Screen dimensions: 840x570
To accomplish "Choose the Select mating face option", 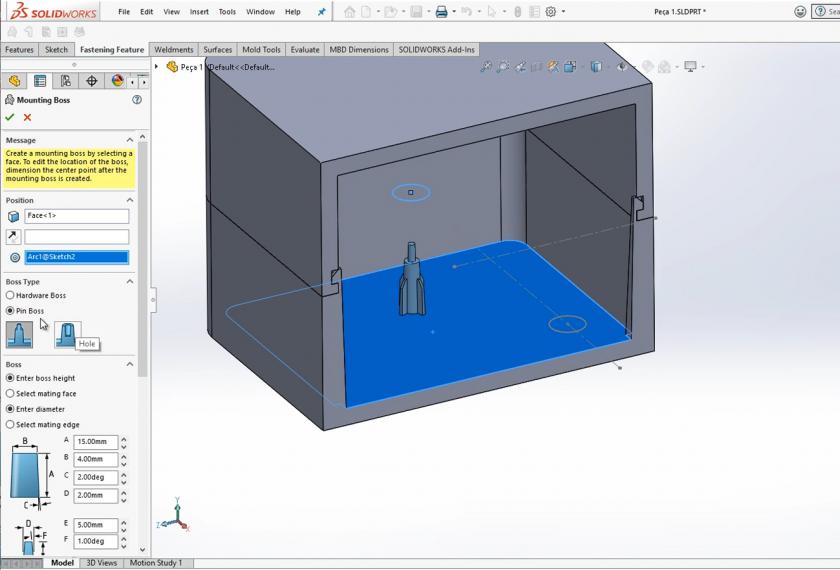I will point(10,394).
